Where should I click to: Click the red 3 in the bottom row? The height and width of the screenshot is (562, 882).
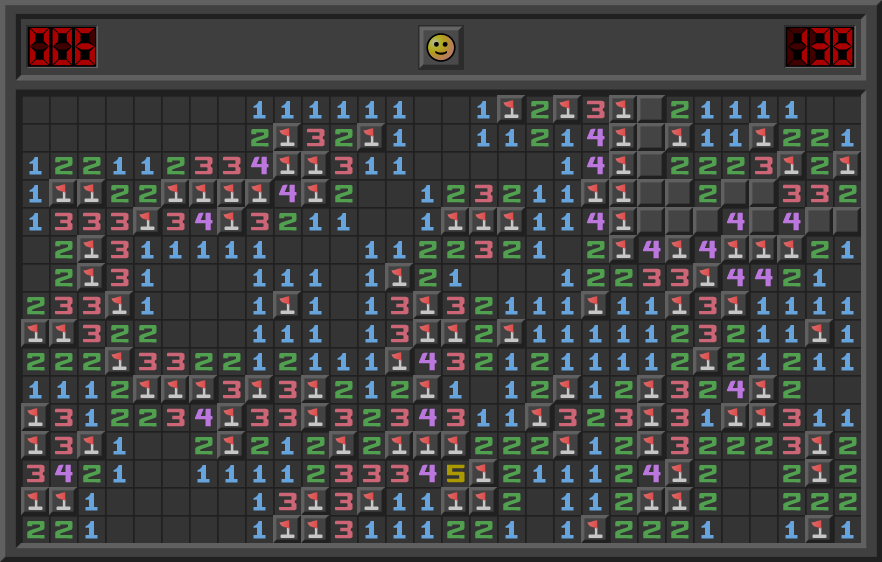[344, 529]
